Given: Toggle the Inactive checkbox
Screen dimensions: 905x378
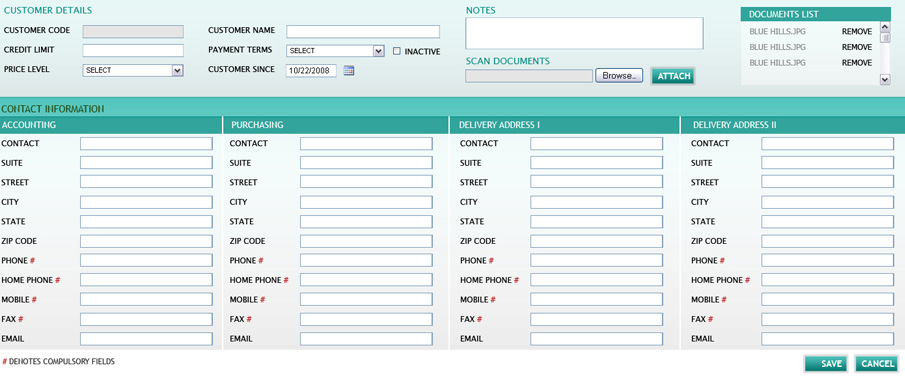Looking at the screenshot, I should tap(397, 51).
